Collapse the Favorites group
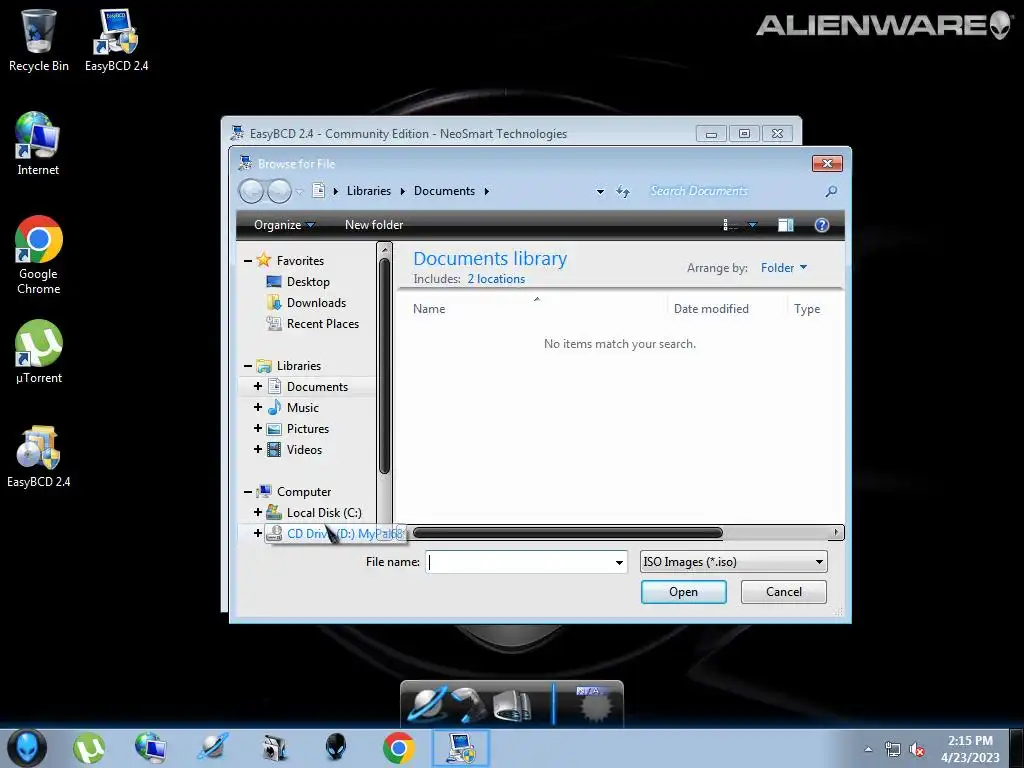The image size is (1024, 768). (248, 261)
